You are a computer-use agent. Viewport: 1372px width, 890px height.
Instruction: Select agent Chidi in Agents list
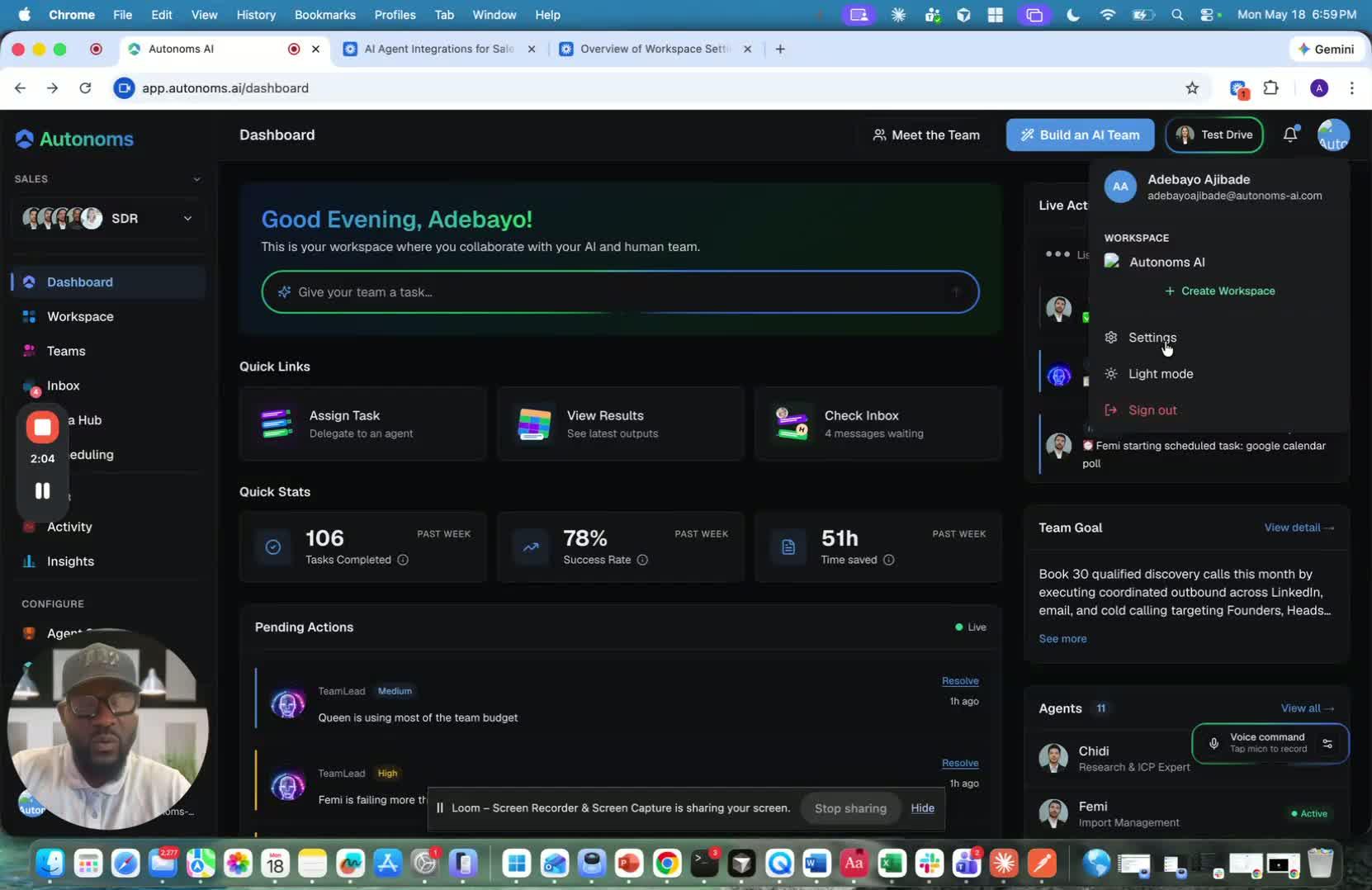pos(1115,758)
